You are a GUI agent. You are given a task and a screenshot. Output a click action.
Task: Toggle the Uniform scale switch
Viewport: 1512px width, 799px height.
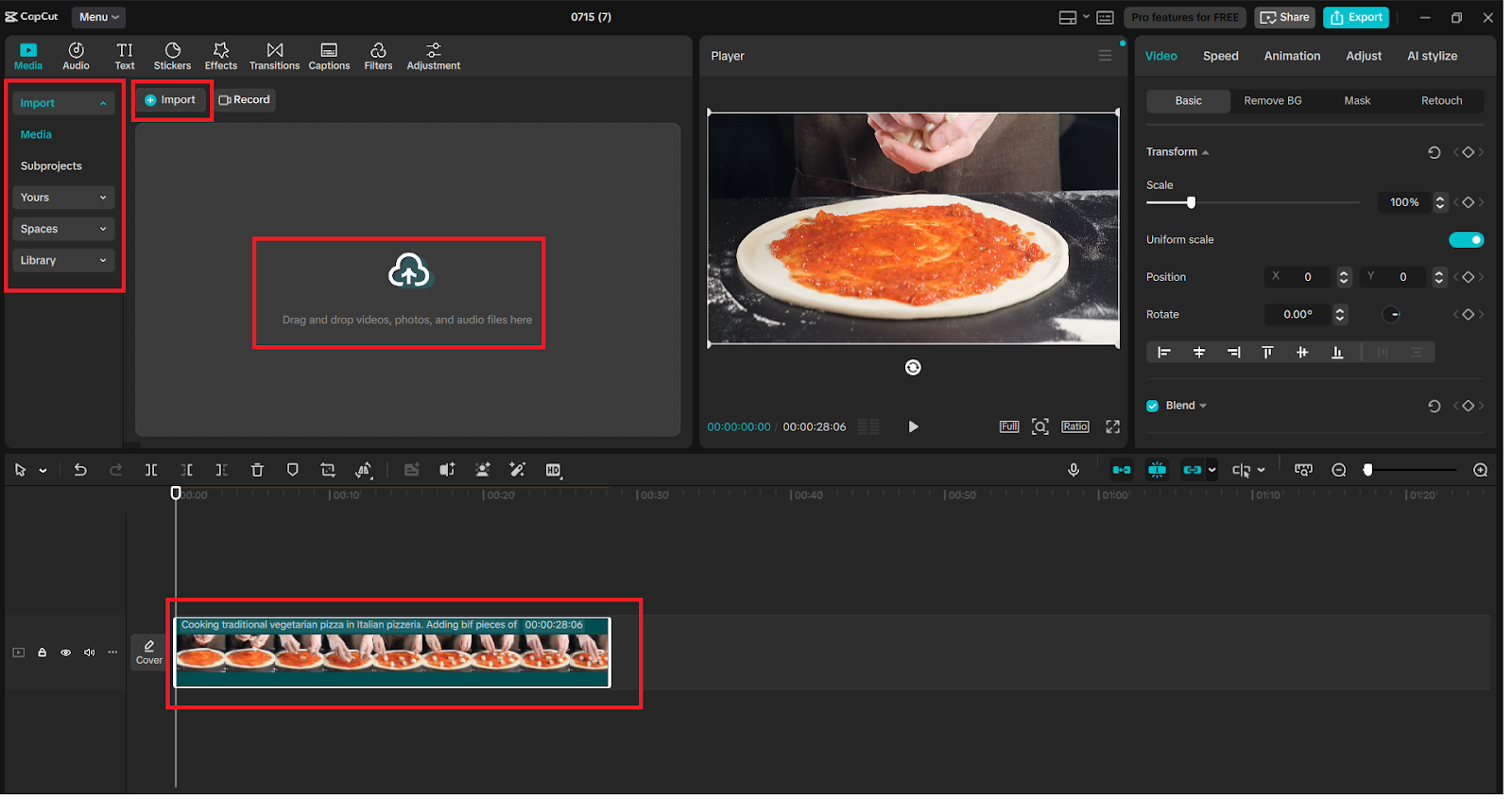pyautogui.click(x=1466, y=240)
